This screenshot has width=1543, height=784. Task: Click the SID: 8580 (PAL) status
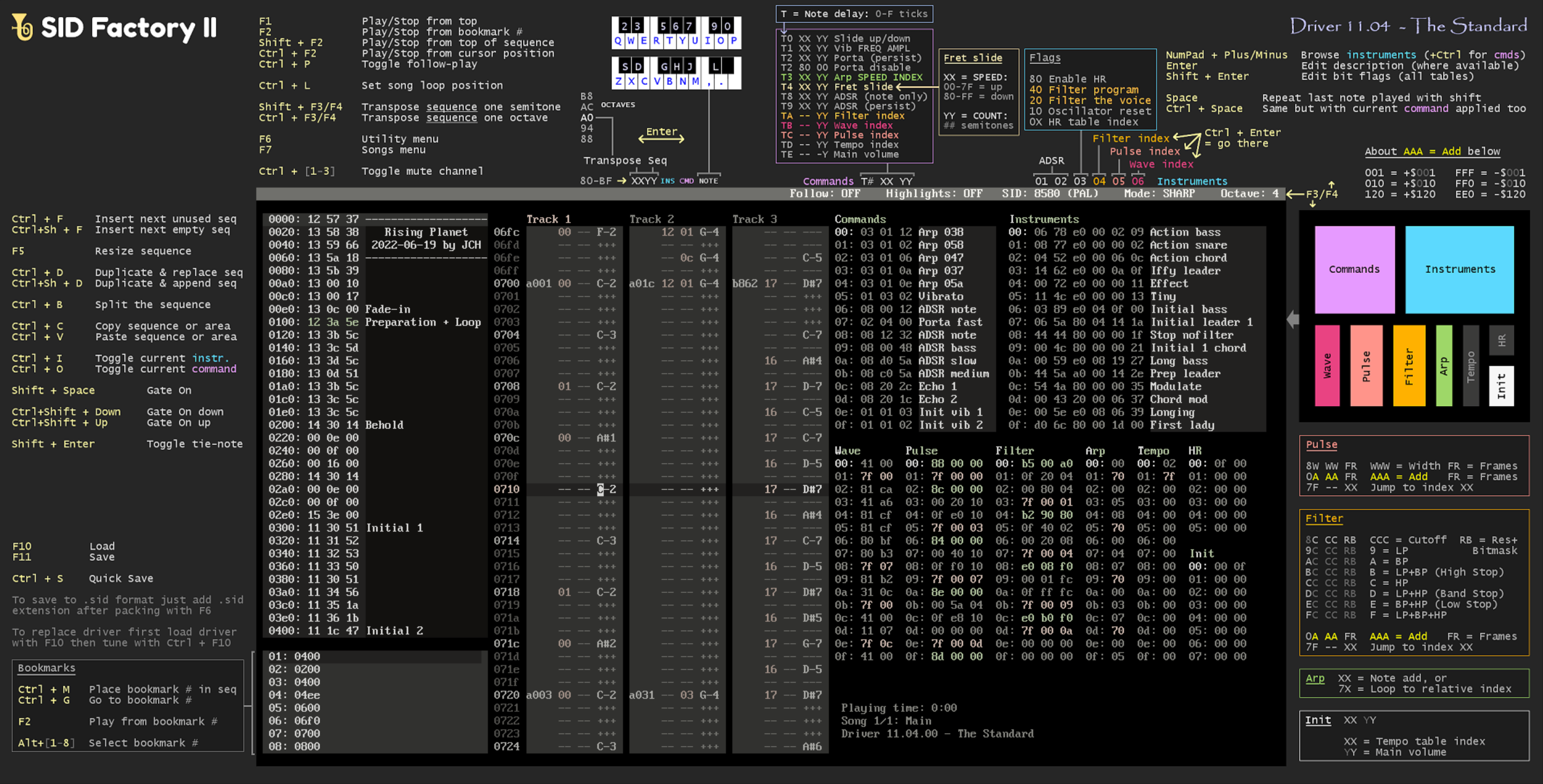[1050, 193]
